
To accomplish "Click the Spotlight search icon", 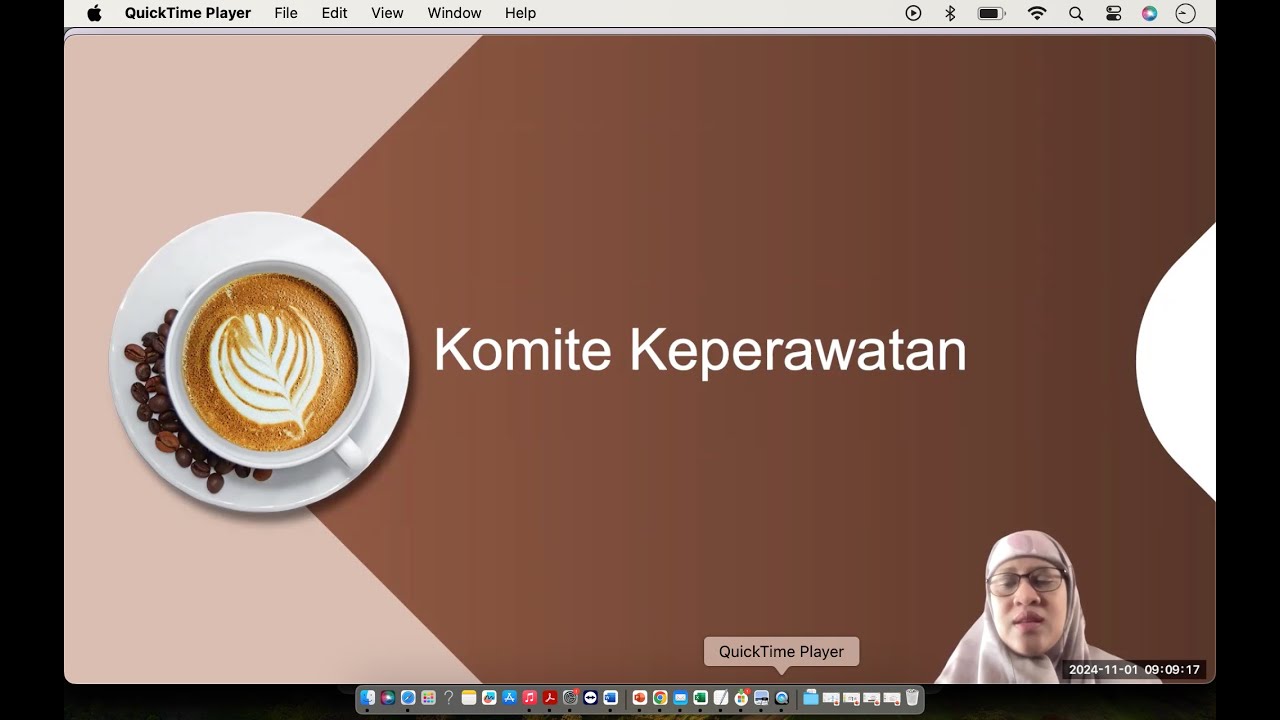I will (x=1076, y=13).
